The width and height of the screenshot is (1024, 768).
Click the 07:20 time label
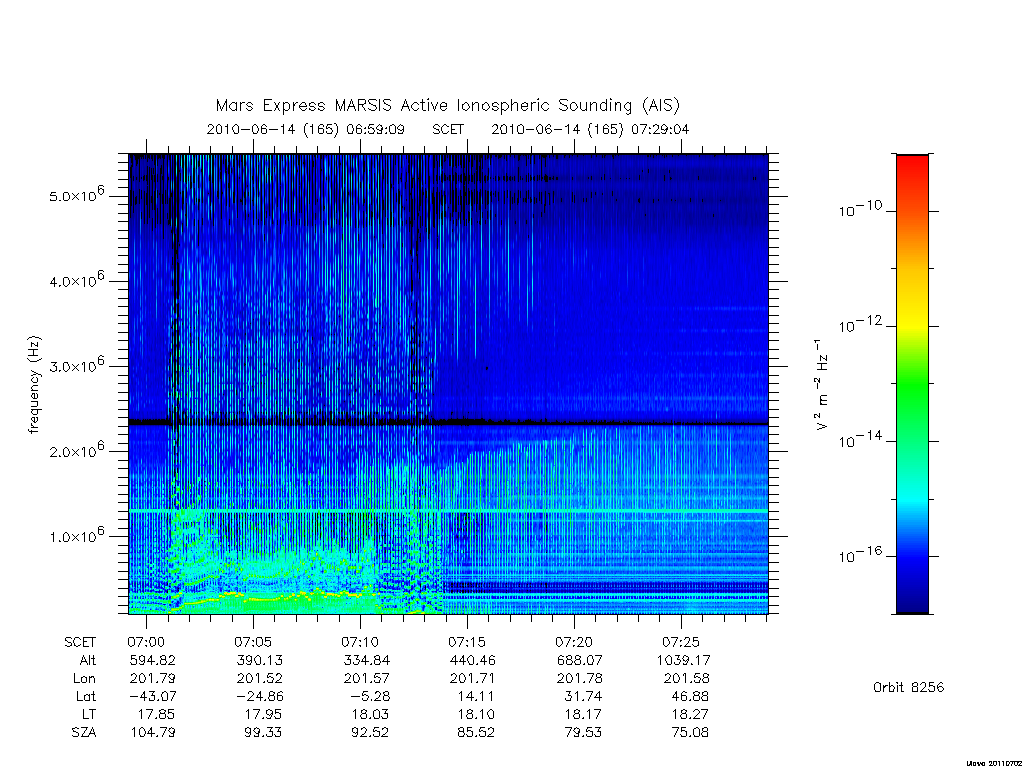tap(574, 642)
